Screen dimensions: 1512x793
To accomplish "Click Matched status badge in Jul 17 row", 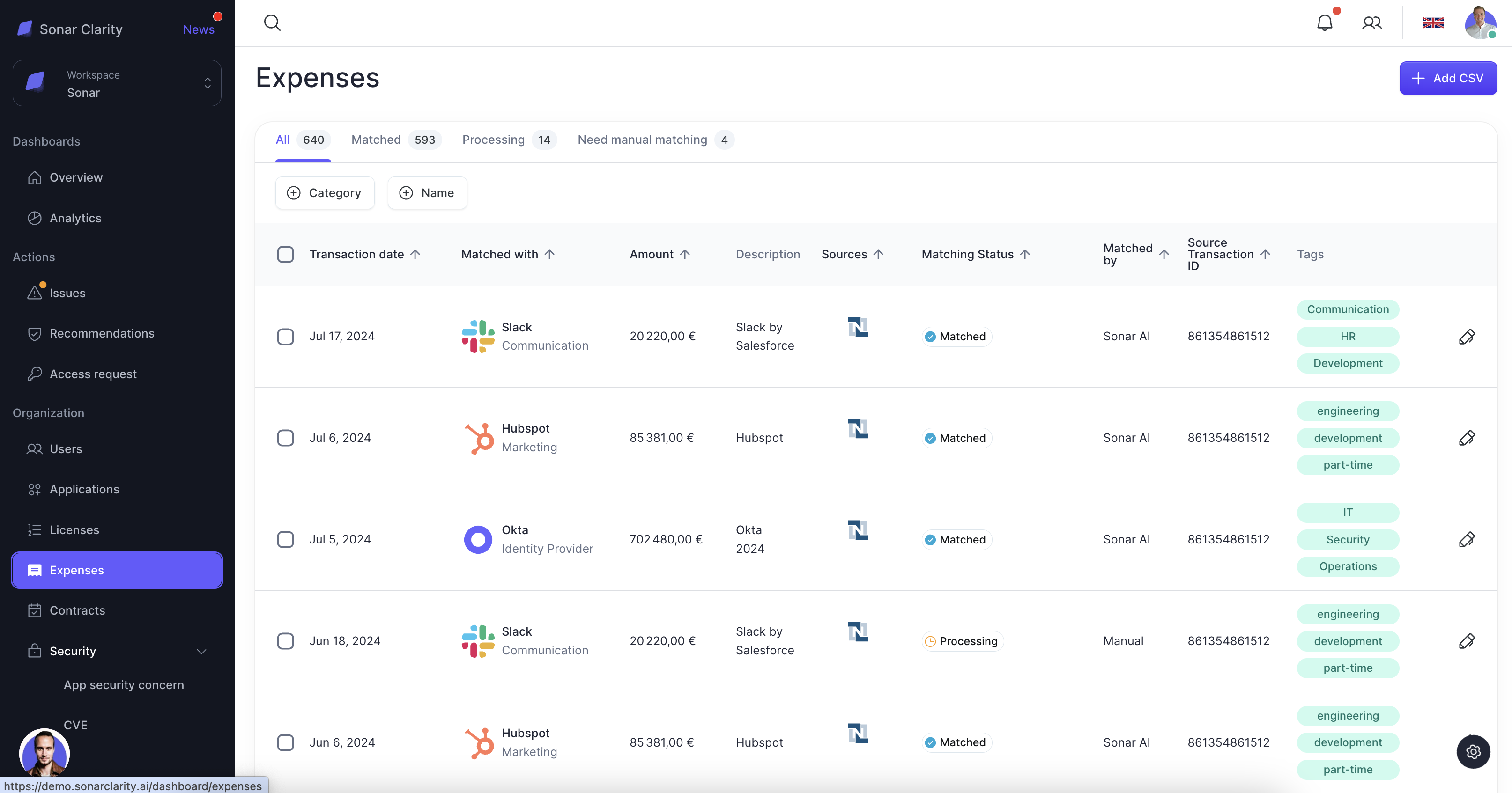I will (x=956, y=337).
